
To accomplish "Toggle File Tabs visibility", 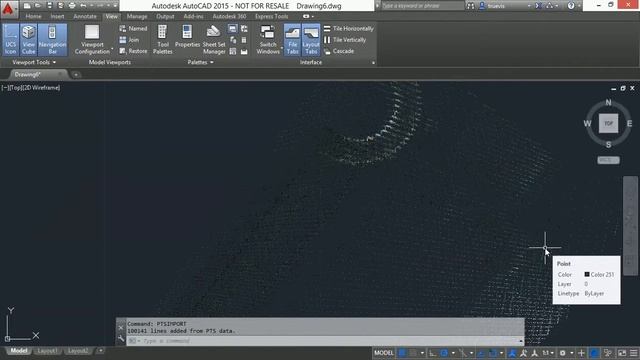I will tap(292, 40).
